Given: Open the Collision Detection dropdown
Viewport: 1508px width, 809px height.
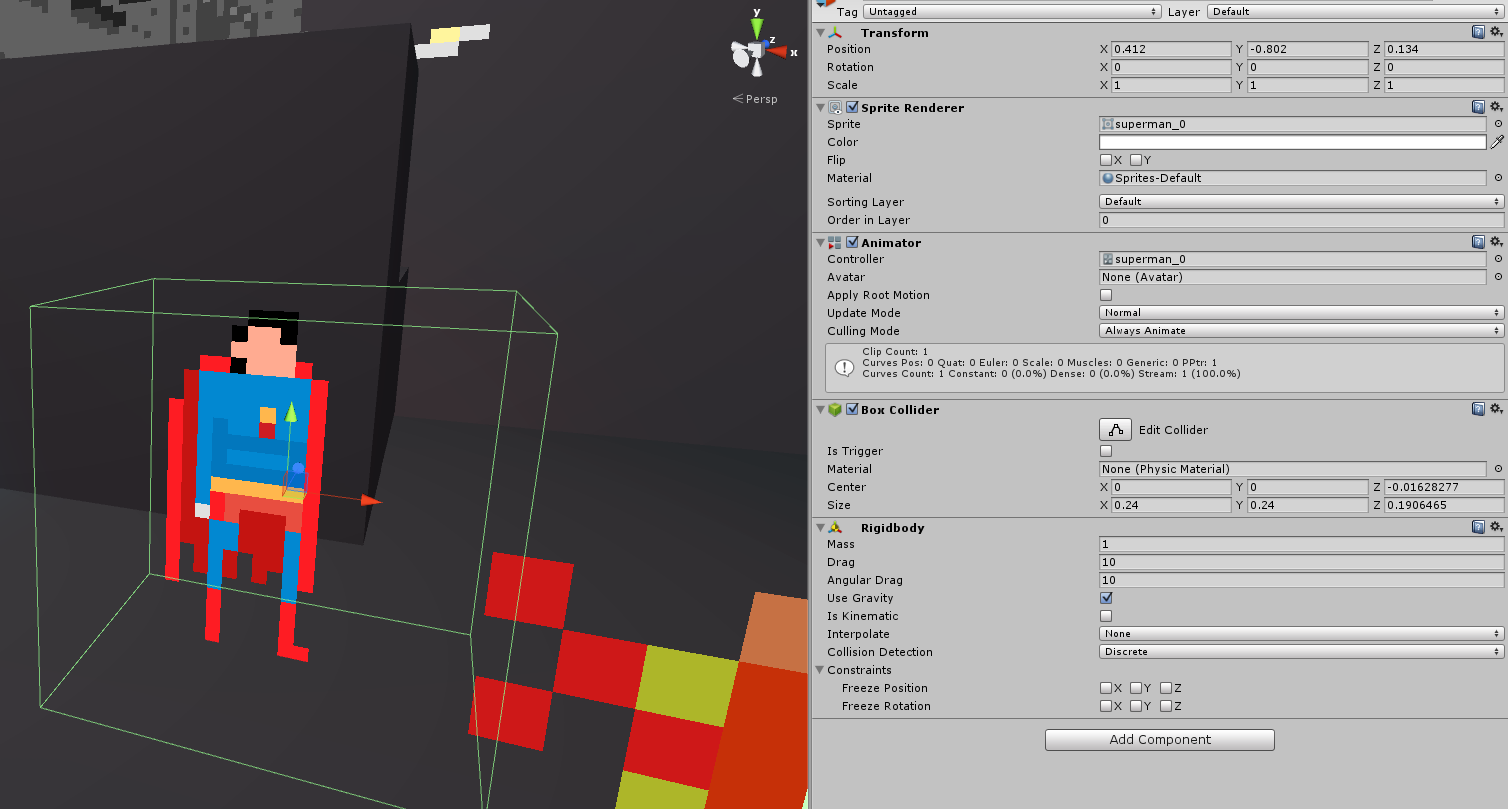Looking at the screenshot, I should (x=1301, y=652).
